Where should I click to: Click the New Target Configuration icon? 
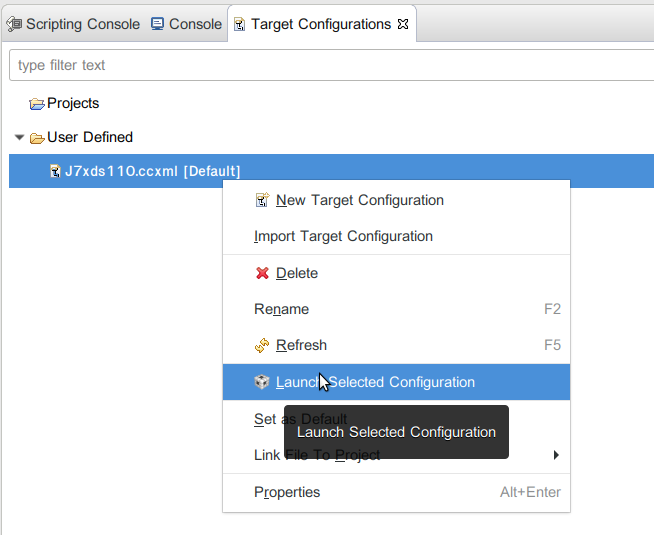(x=262, y=200)
